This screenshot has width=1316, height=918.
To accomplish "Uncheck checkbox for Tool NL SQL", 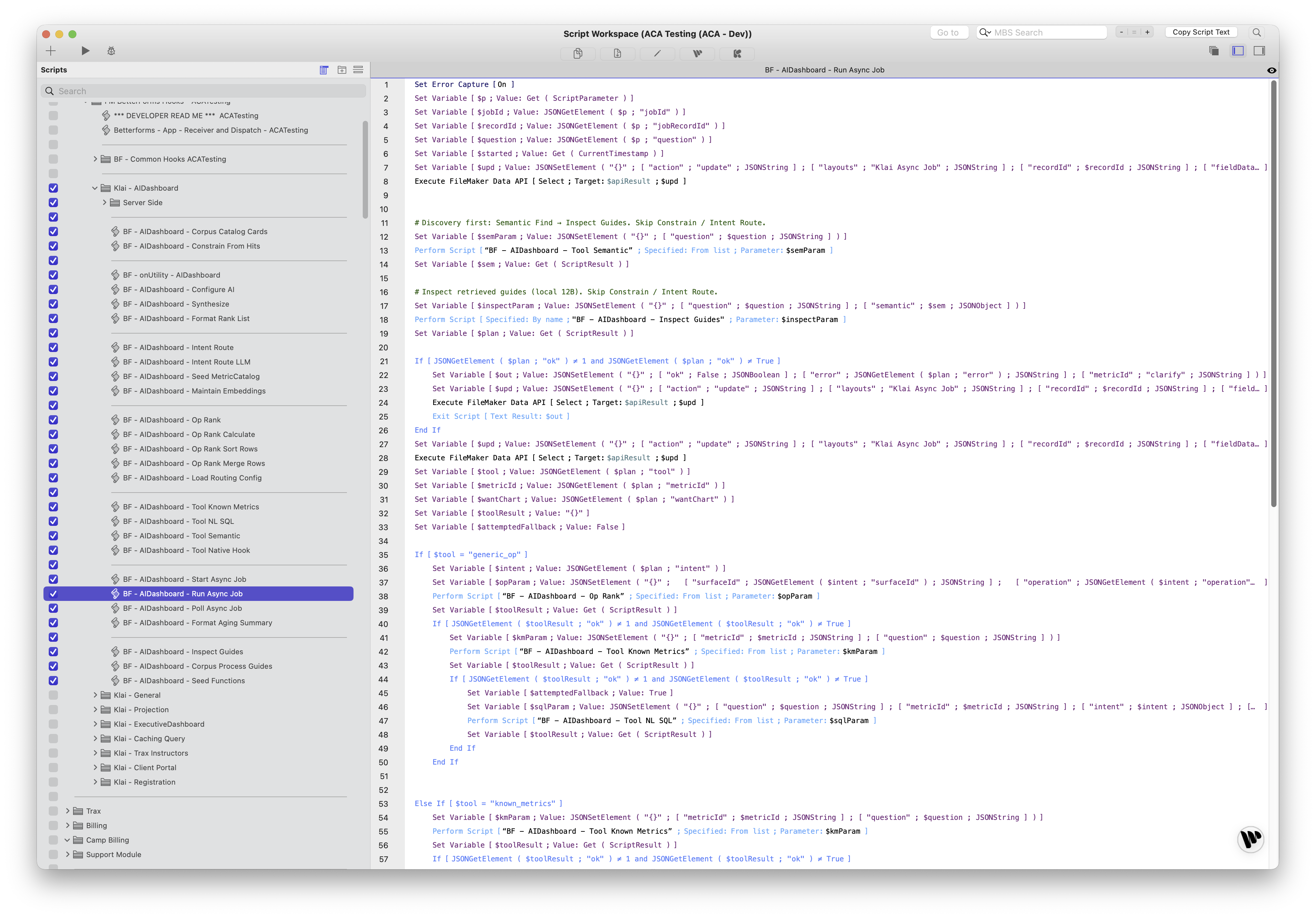I will [x=53, y=521].
